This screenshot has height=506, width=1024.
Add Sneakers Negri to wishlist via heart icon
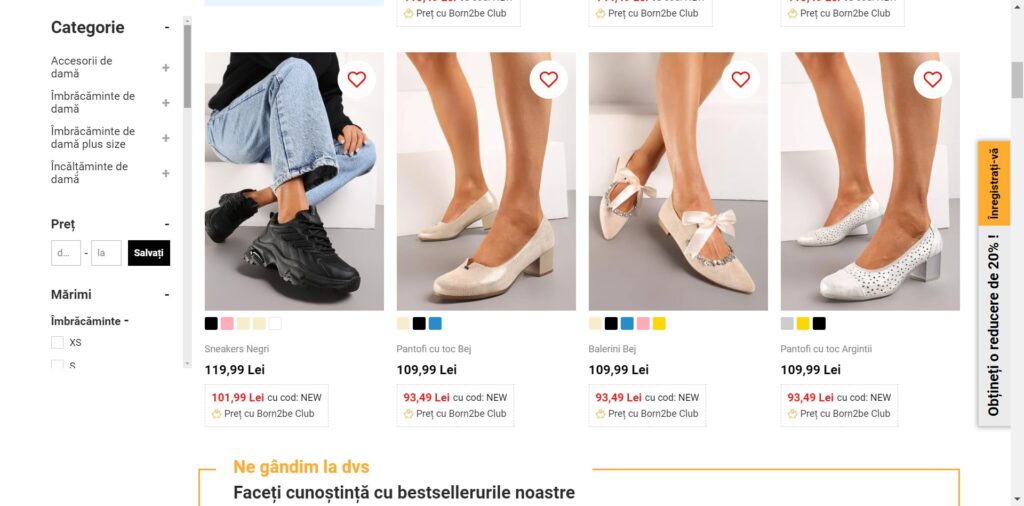click(x=357, y=79)
